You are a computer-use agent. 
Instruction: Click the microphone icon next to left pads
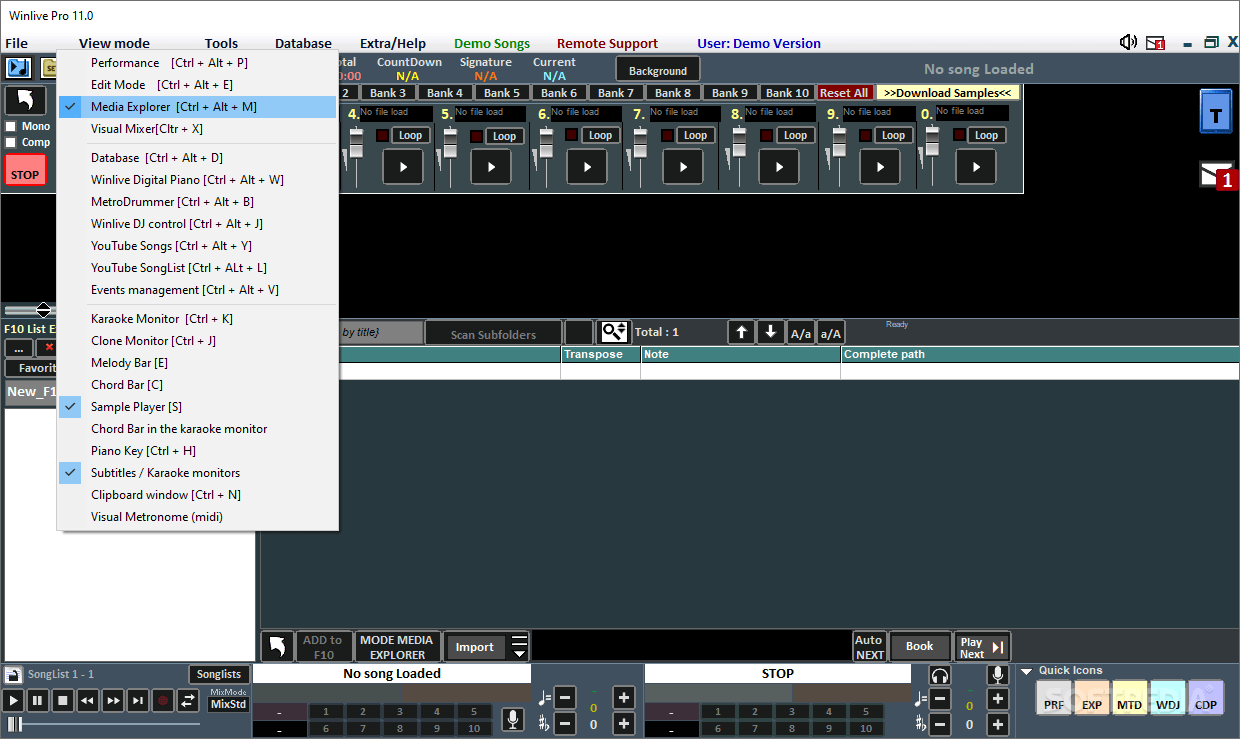[513, 719]
